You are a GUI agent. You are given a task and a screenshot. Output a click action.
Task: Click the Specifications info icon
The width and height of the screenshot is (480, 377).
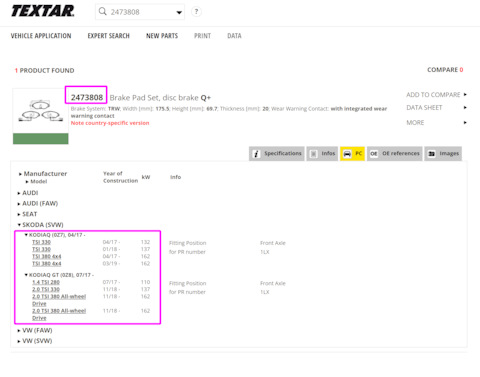click(x=256, y=154)
